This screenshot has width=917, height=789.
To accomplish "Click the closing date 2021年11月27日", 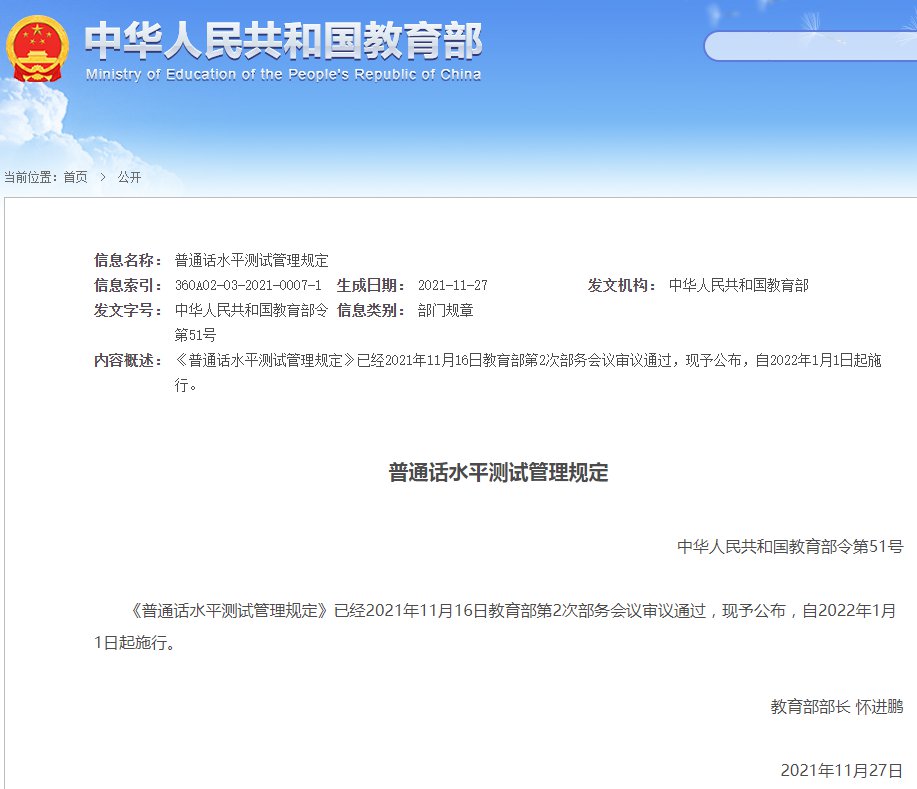I will point(842,770).
